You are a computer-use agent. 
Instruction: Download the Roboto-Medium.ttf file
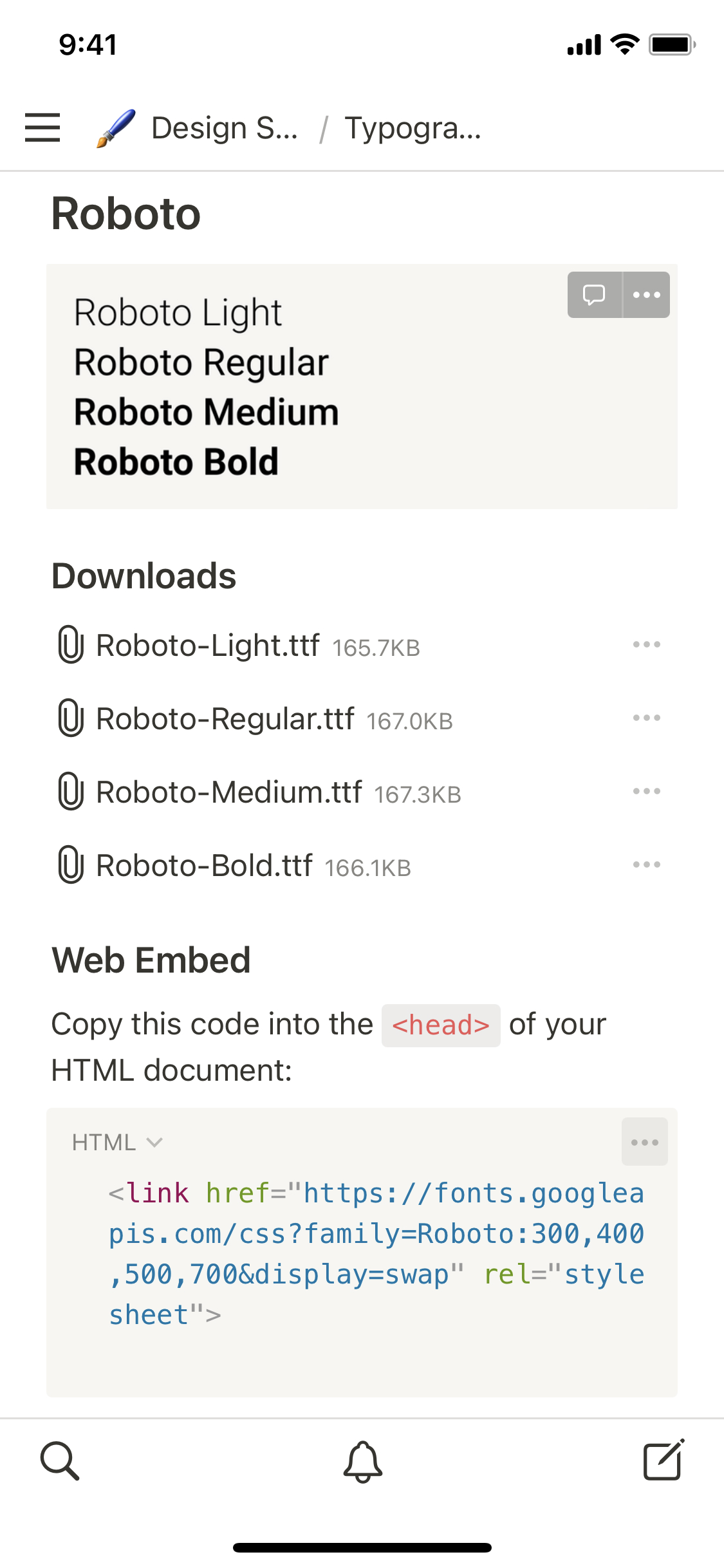[x=228, y=792]
